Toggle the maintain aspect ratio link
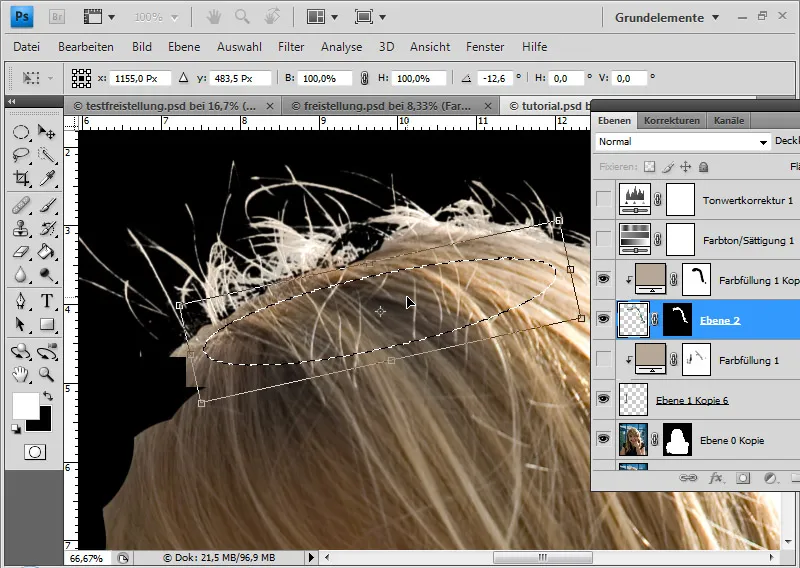 pos(364,78)
